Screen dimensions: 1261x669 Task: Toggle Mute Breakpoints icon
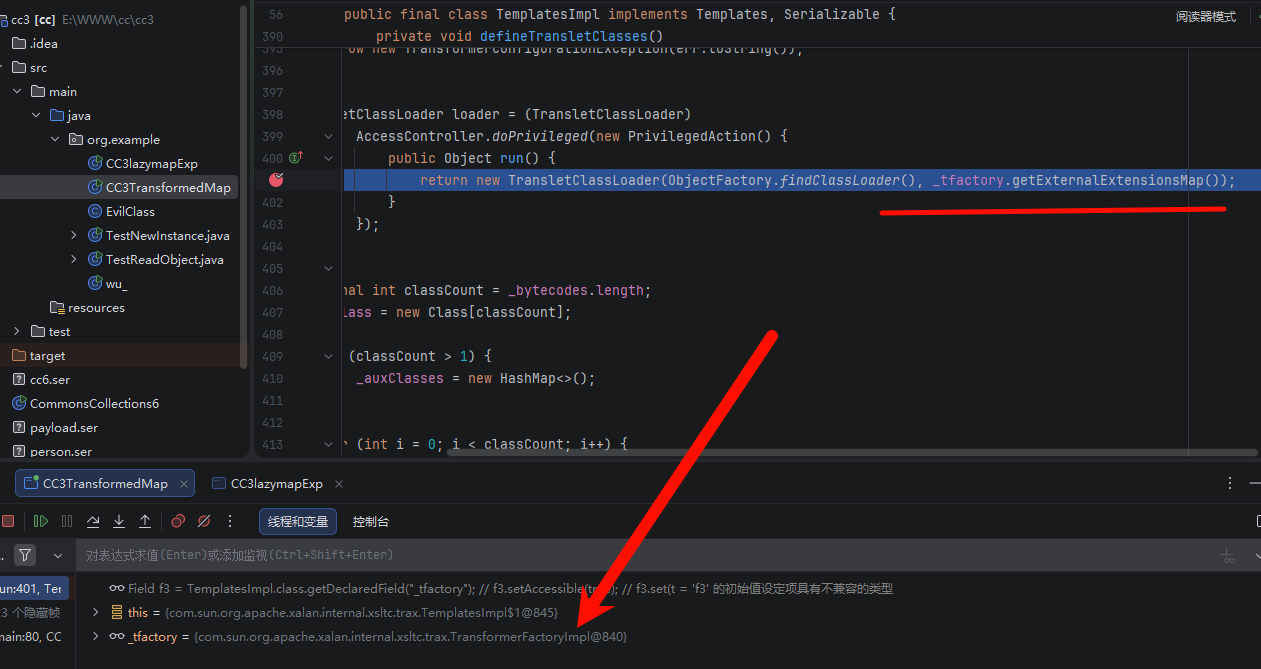(204, 521)
